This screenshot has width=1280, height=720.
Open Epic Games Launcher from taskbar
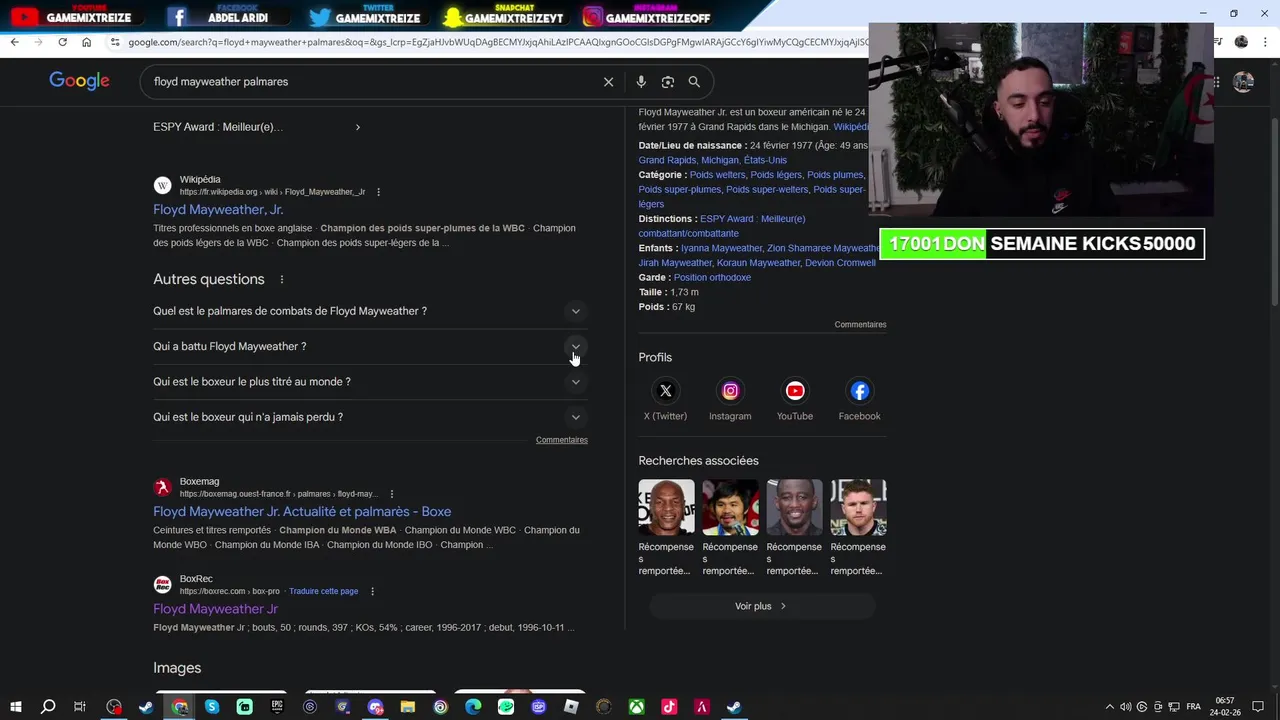[x=277, y=707]
